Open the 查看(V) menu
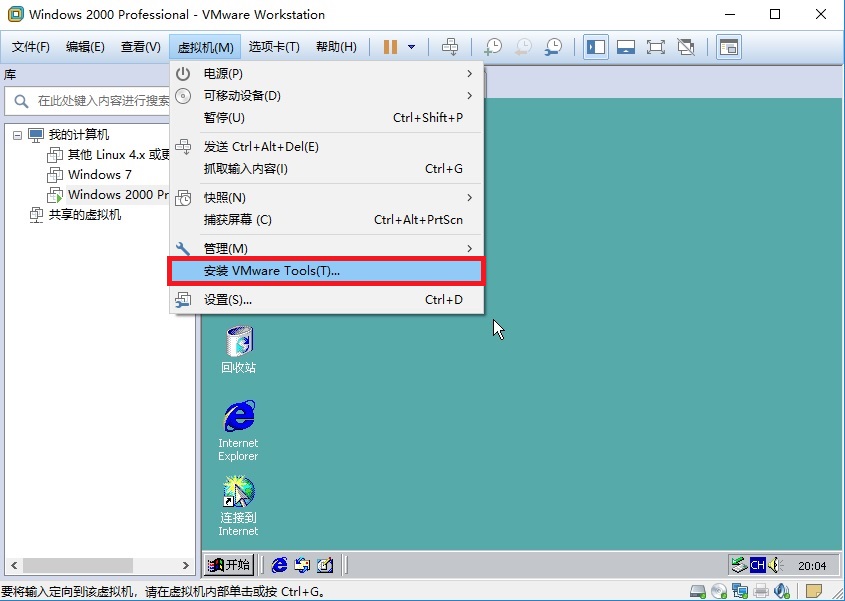The image size is (845, 601). [141, 47]
